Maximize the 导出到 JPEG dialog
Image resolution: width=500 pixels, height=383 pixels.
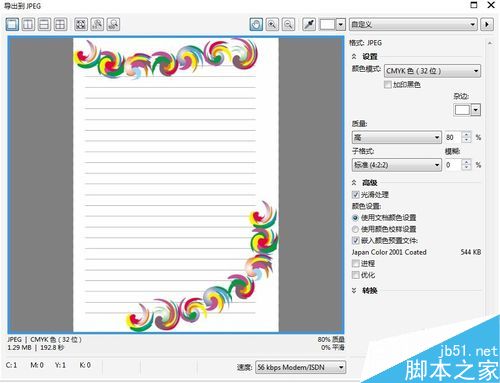click(x=474, y=5)
